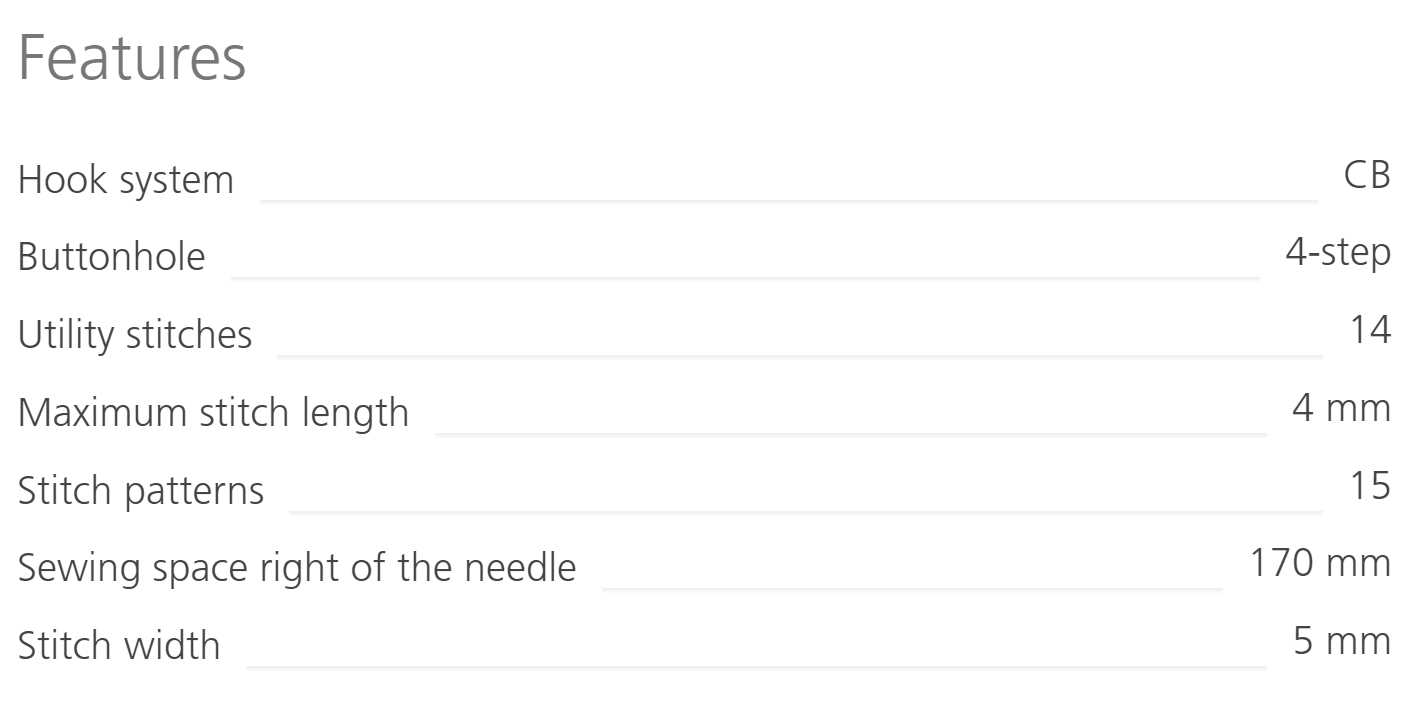Select the 5 mm stitch width value
Image resolution: width=1415 pixels, height=725 pixels.
(1341, 641)
